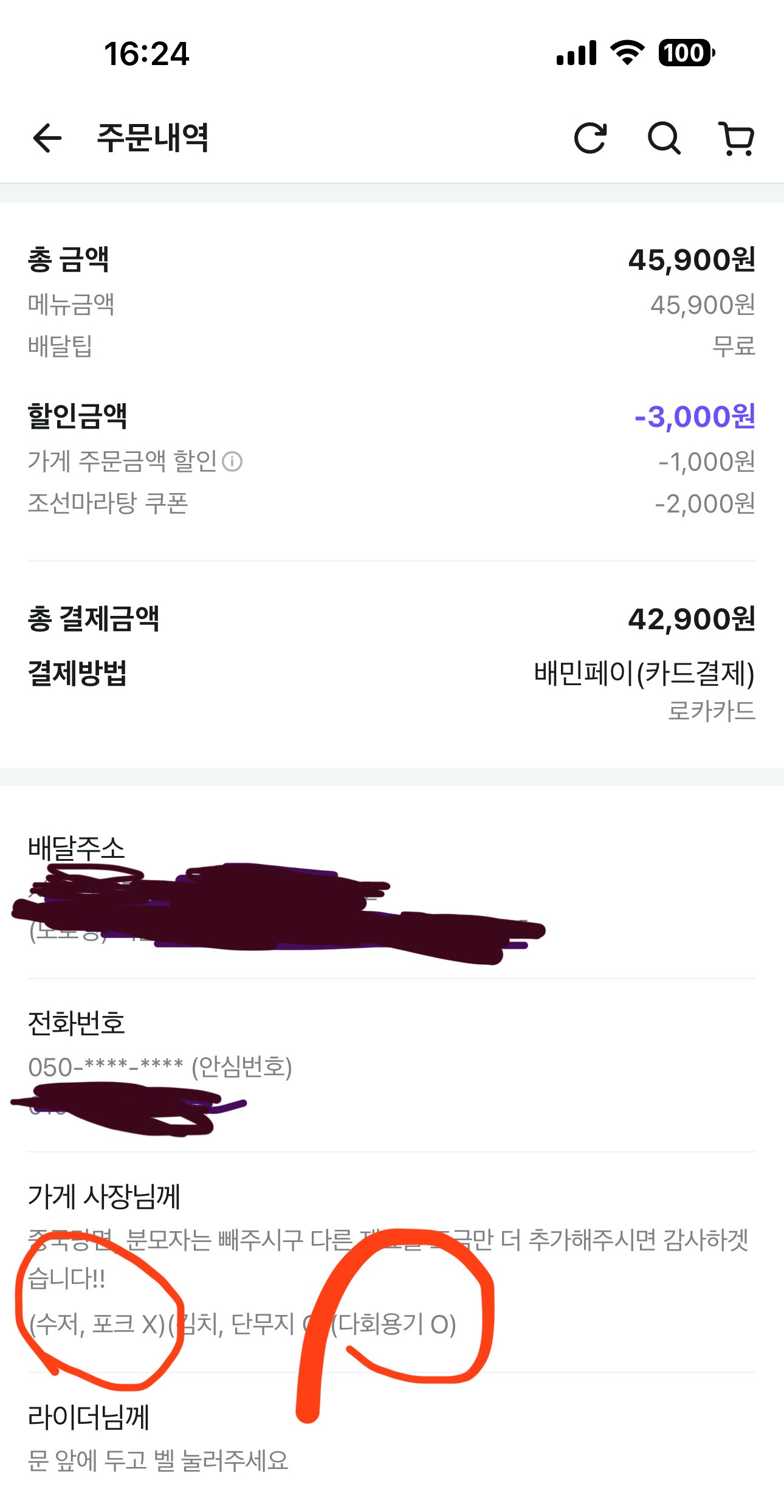Tap the Wi-Fi status icon
The image size is (784, 1512).
(x=628, y=53)
